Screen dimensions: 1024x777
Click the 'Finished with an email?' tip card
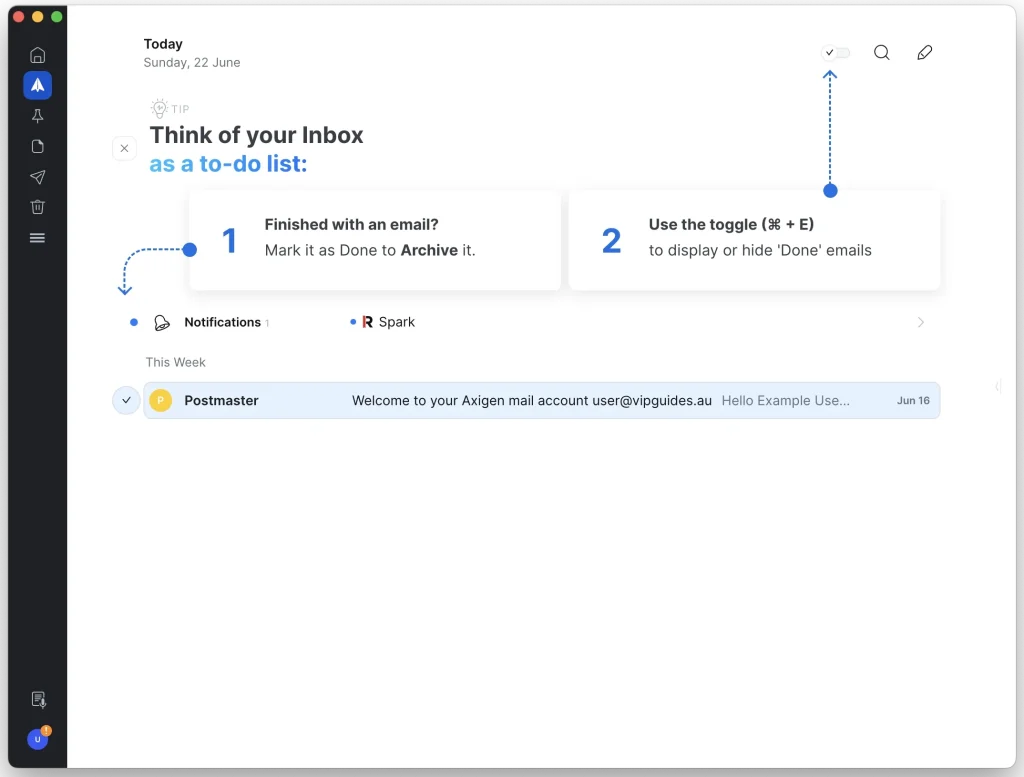tap(374, 240)
